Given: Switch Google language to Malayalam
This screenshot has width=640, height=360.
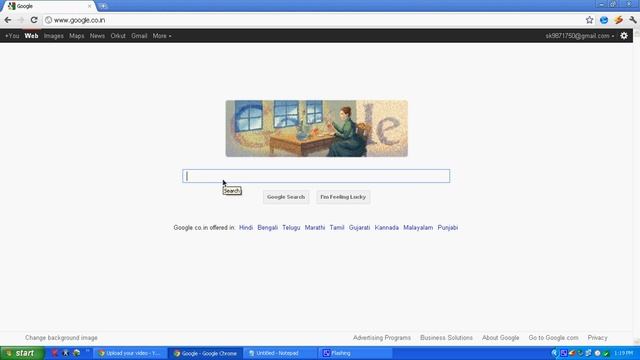Looking at the screenshot, I should [418, 227].
